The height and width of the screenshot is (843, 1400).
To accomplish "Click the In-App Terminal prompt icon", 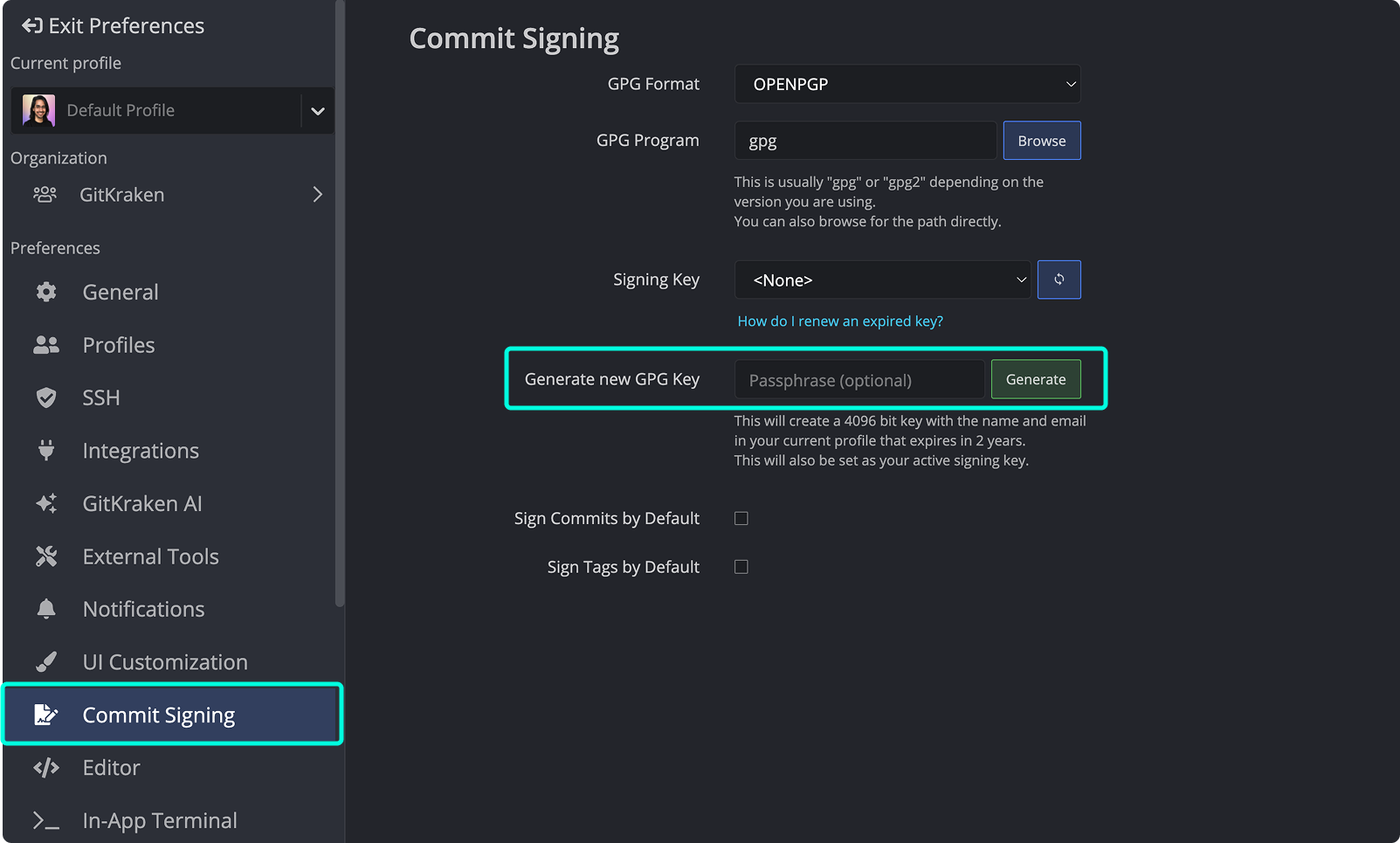I will click(x=45, y=820).
